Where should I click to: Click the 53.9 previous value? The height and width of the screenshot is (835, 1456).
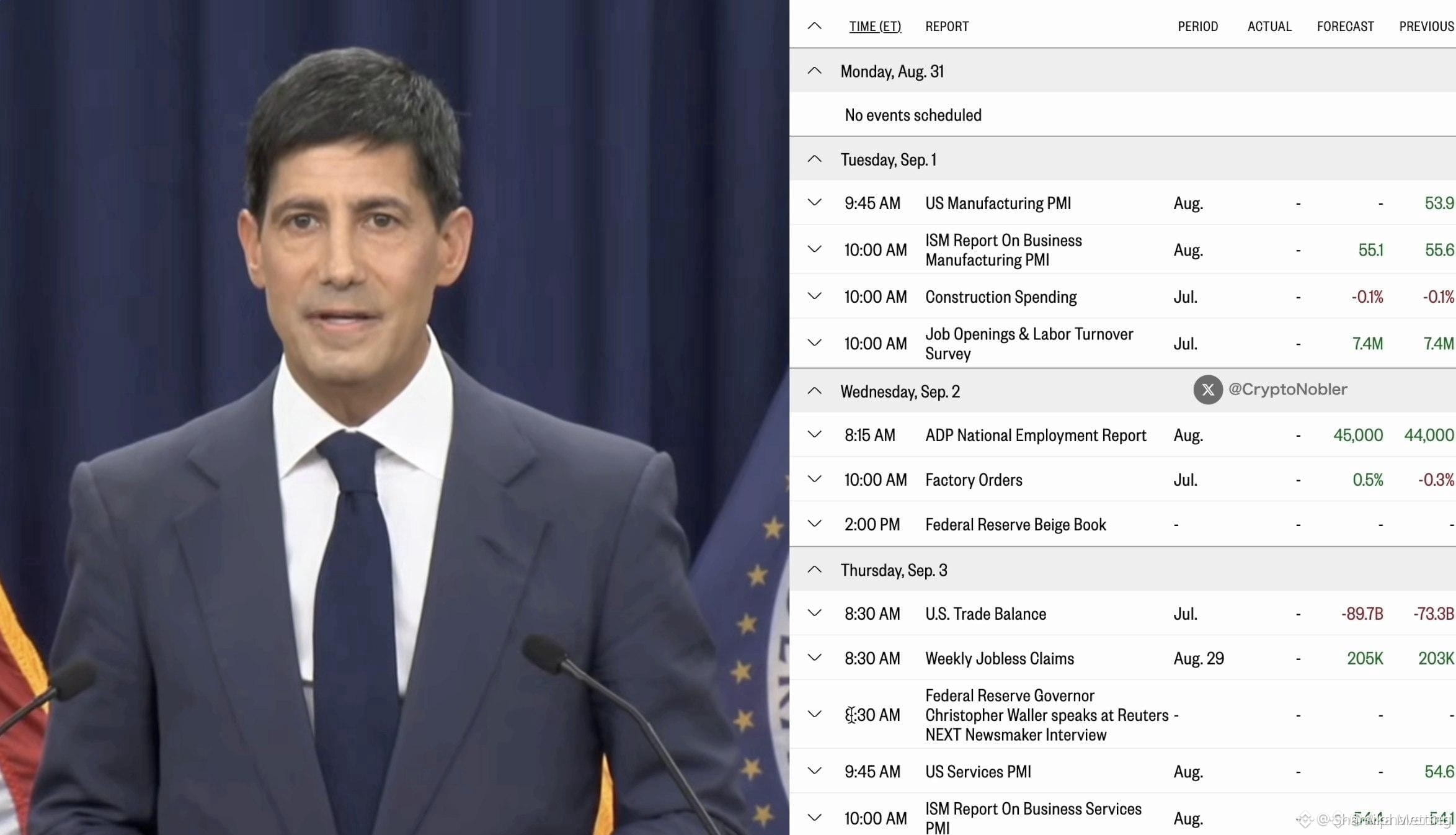1439,203
